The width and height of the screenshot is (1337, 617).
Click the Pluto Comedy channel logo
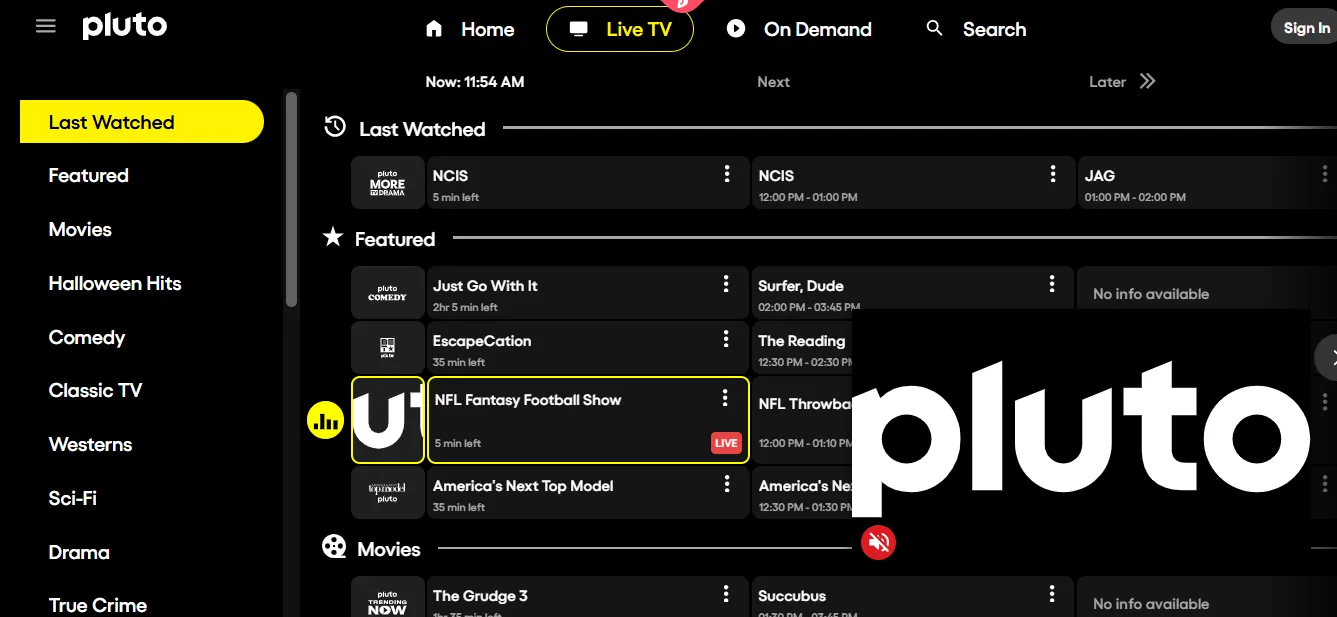(x=387, y=292)
